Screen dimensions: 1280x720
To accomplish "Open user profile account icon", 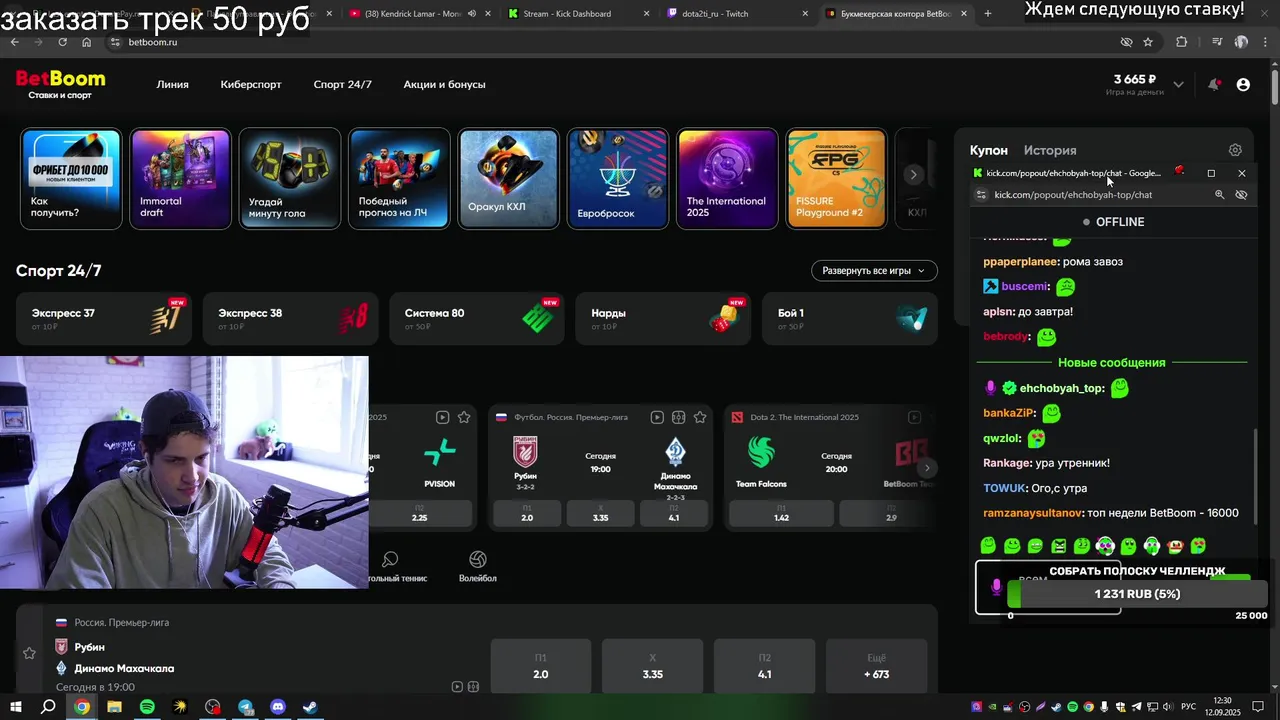I will 1243,85.
